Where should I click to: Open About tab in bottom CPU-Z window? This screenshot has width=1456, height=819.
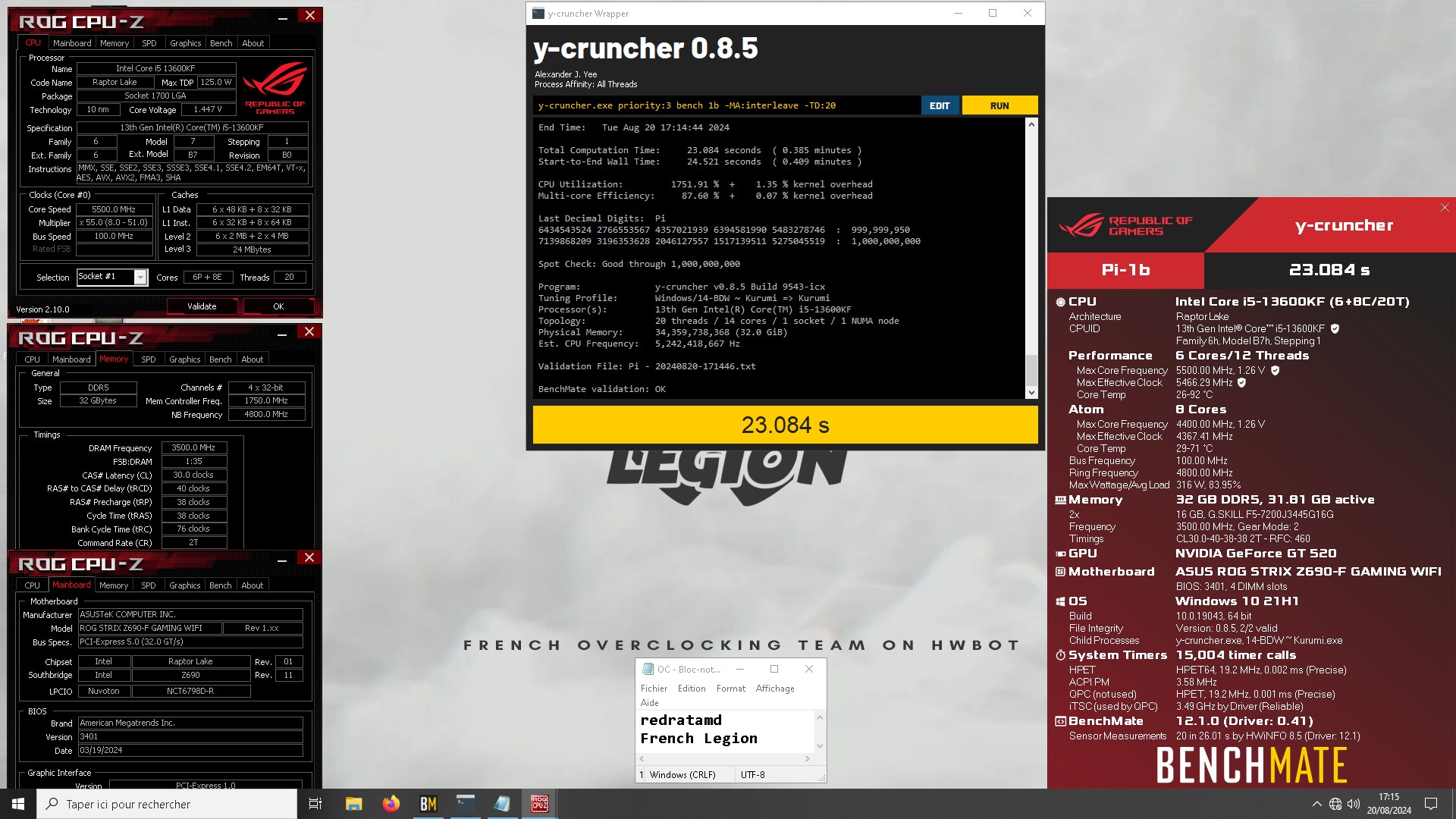click(253, 585)
